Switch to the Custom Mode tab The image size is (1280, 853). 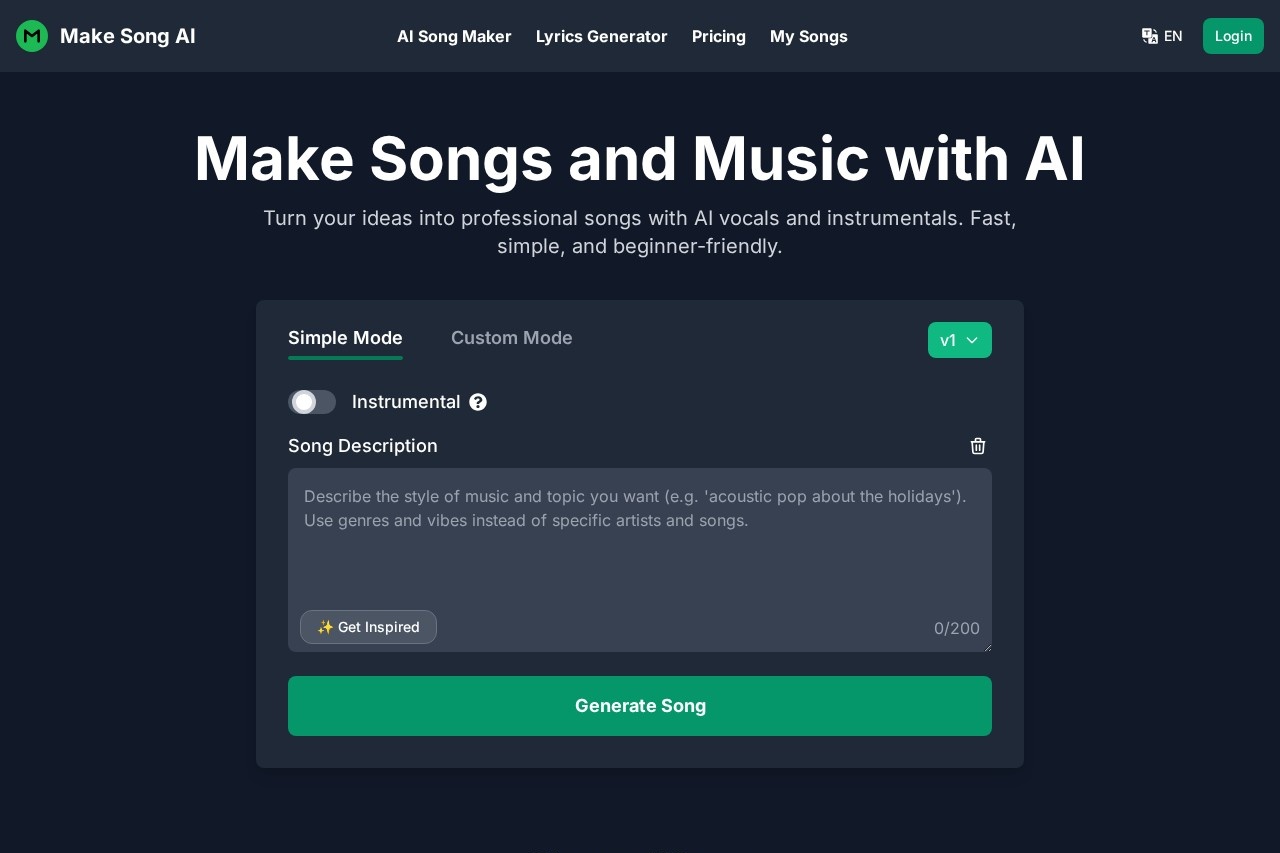512,338
